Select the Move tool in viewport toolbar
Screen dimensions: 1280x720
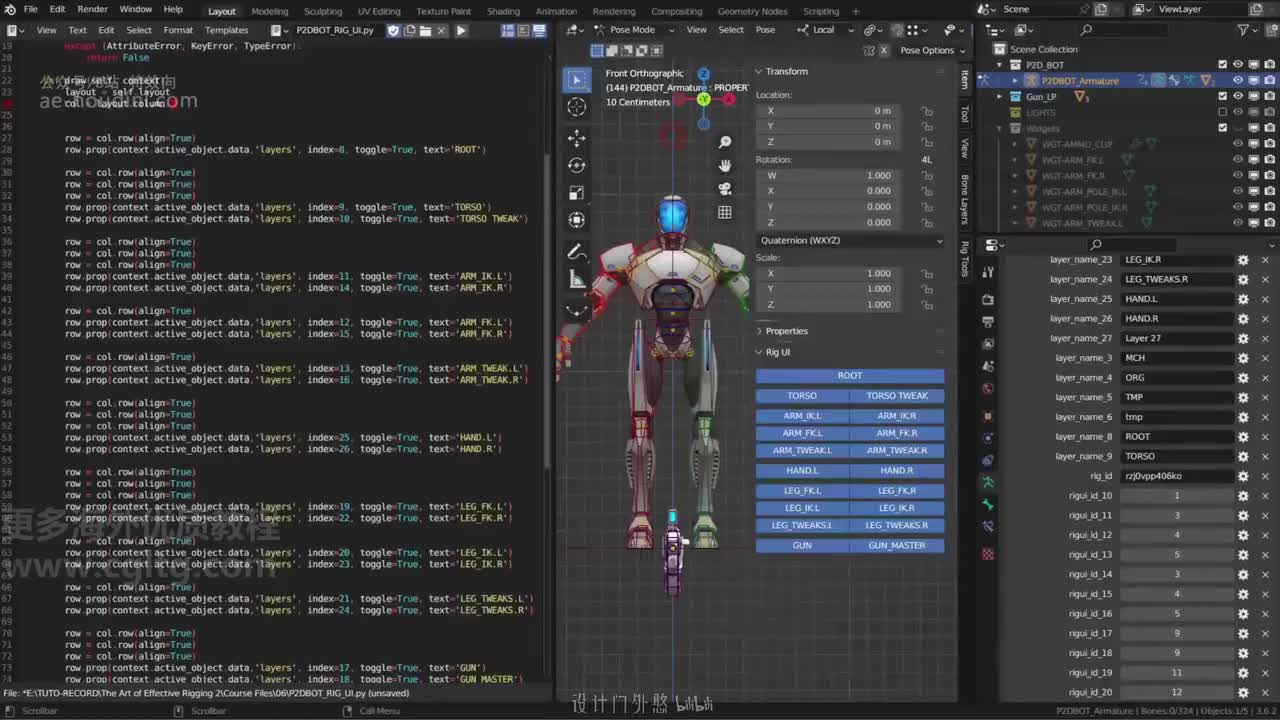pos(577,137)
